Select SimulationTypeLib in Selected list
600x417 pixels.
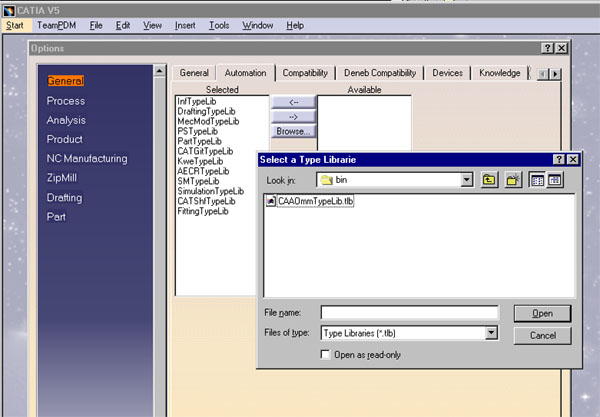[x=210, y=191]
